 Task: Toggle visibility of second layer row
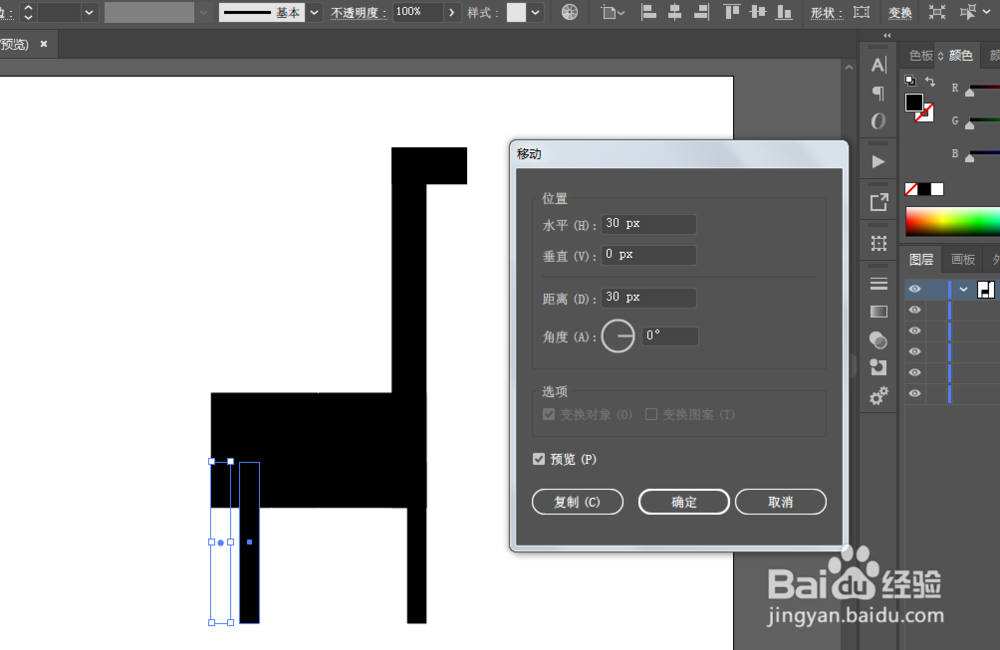[x=915, y=310]
